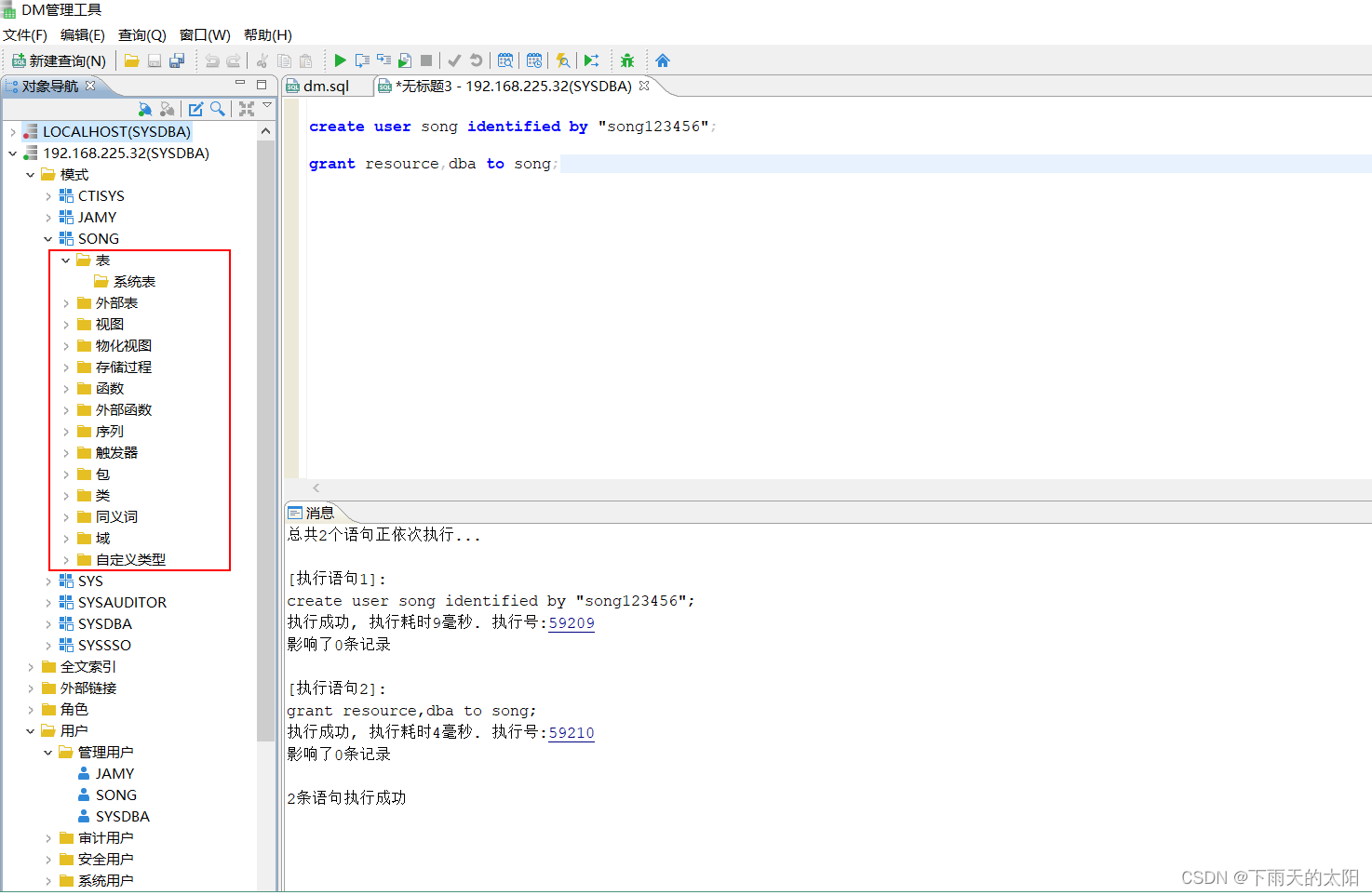Expand the CTISYS schema node
The image size is (1372, 895).
point(47,196)
